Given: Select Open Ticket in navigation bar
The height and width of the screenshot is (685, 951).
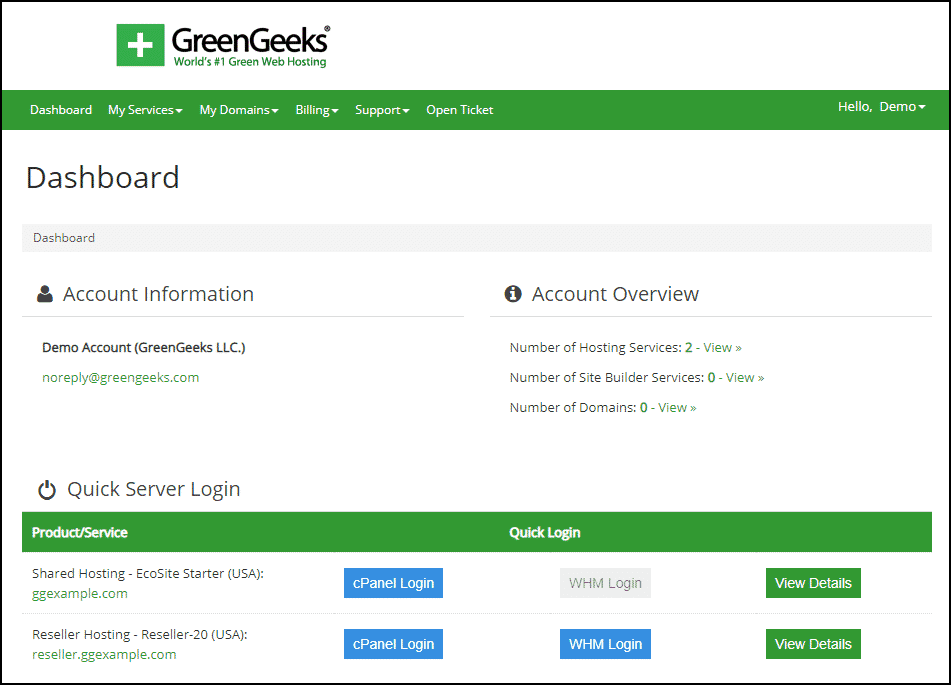Looking at the screenshot, I should tap(460, 110).
